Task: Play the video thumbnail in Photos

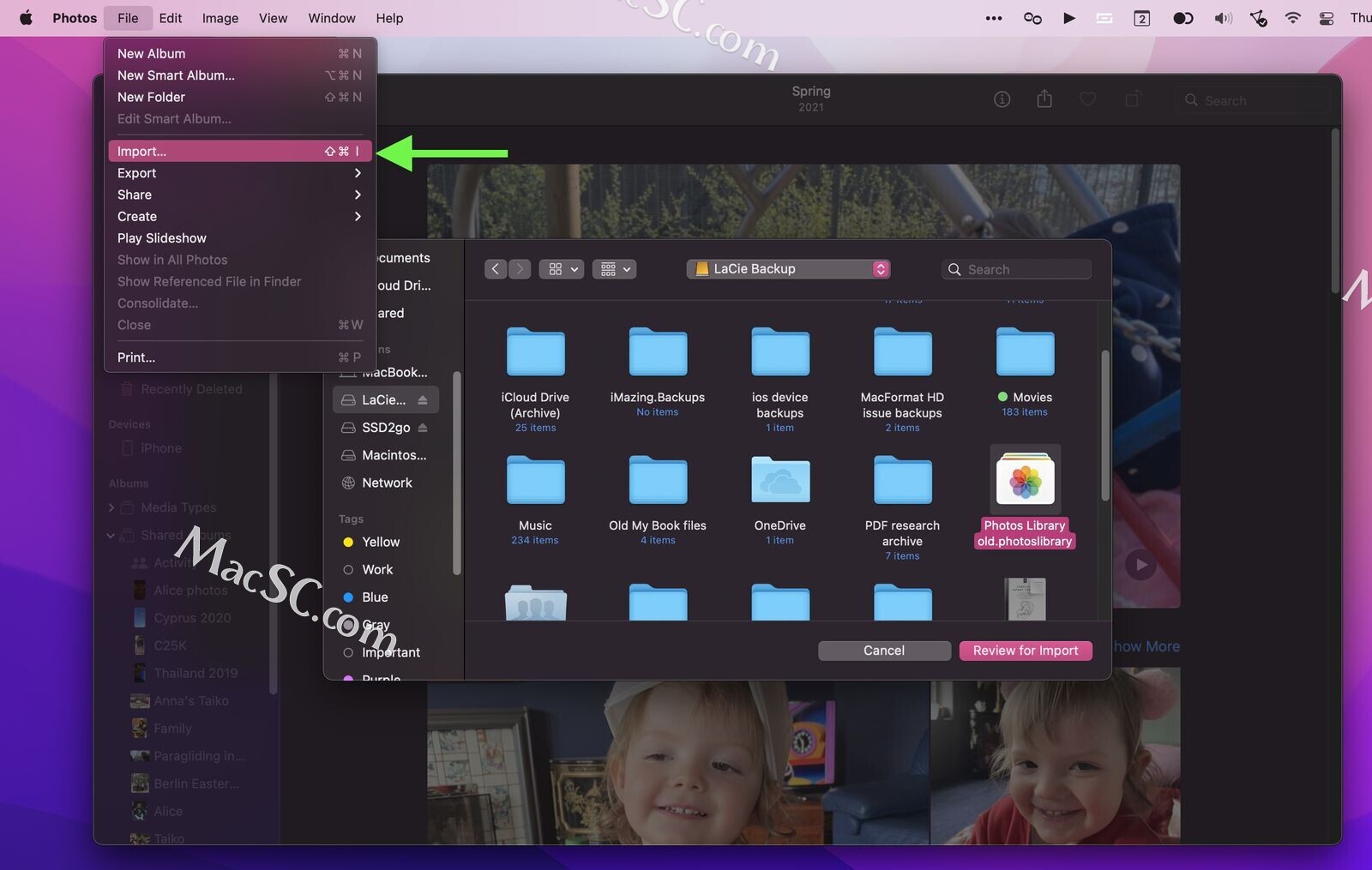Action: tap(1140, 565)
